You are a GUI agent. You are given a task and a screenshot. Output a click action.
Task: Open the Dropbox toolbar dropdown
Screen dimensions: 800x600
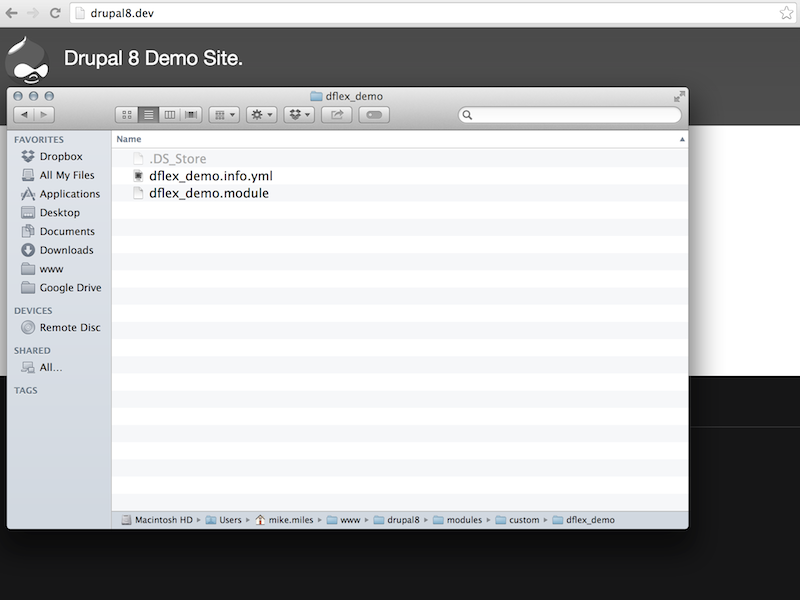[x=299, y=115]
